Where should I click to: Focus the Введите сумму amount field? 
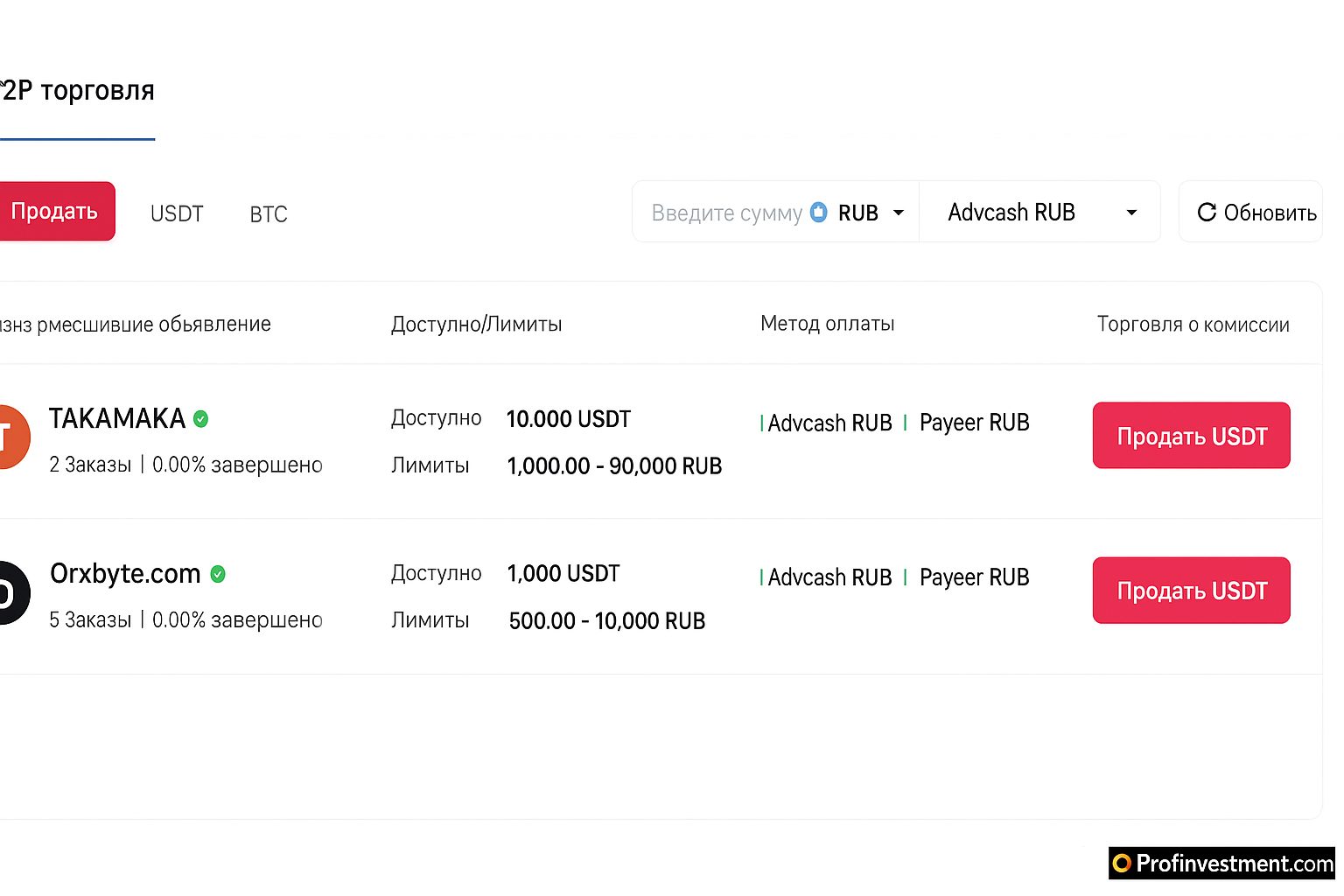click(726, 213)
